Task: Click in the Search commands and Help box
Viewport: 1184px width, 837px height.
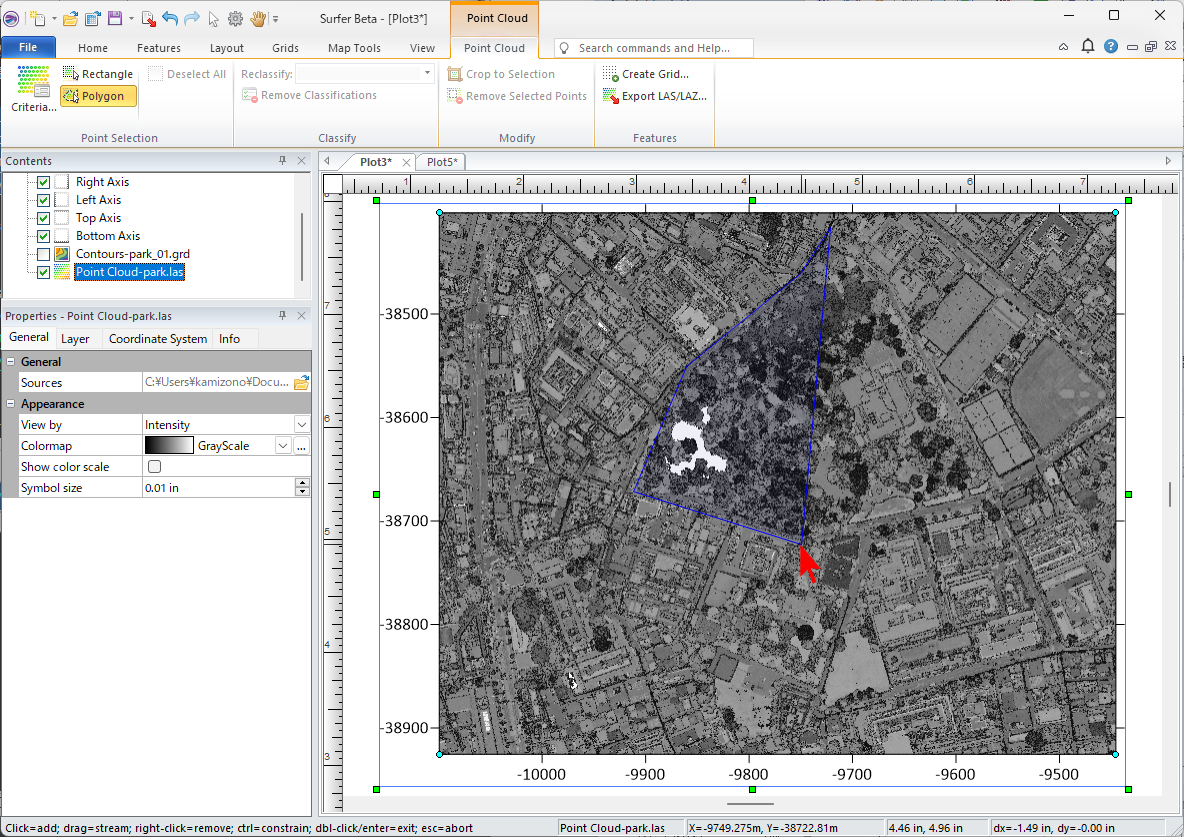Action: pyautogui.click(x=653, y=48)
